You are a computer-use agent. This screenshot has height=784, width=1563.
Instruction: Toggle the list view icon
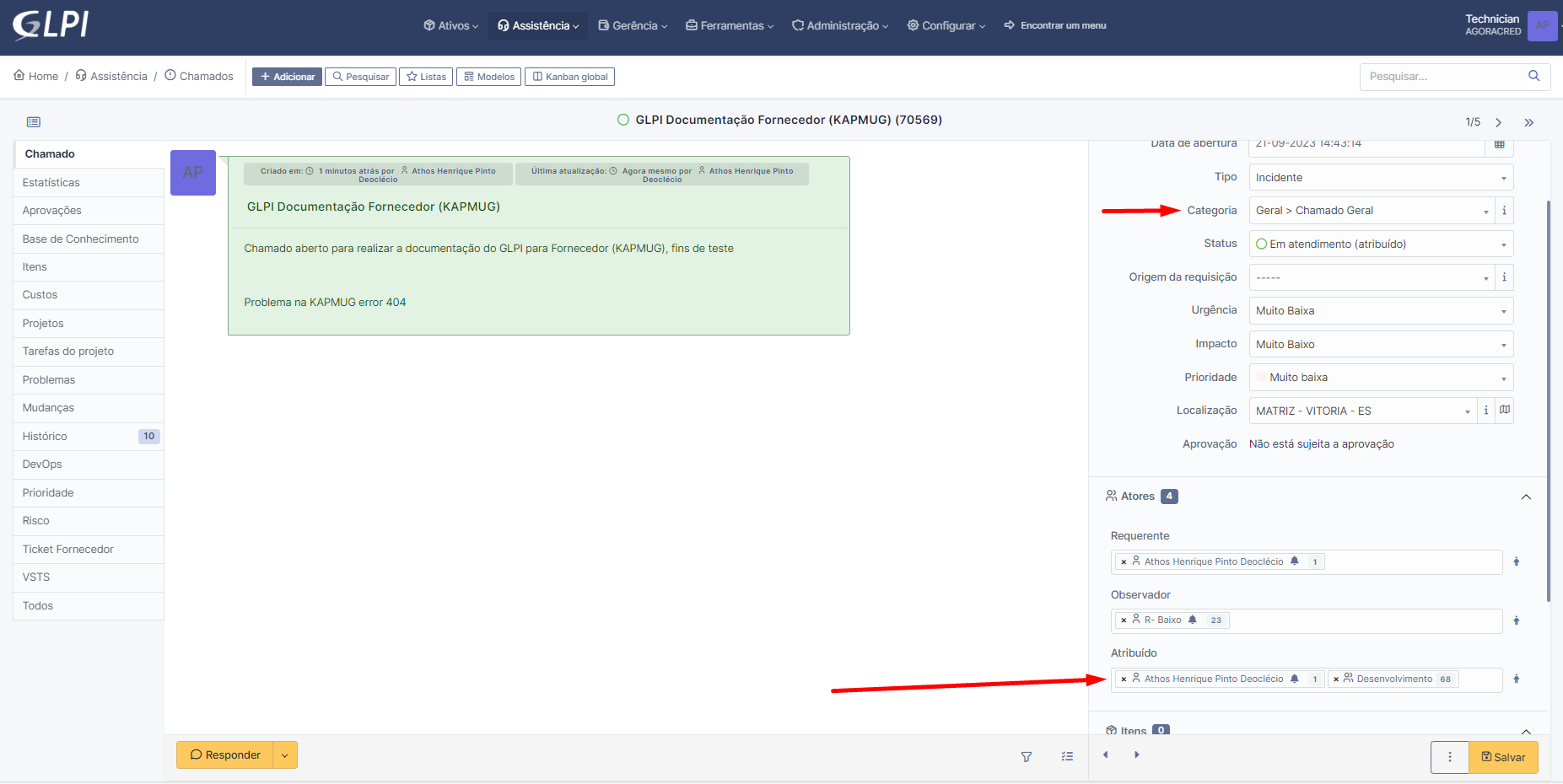click(34, 122)
